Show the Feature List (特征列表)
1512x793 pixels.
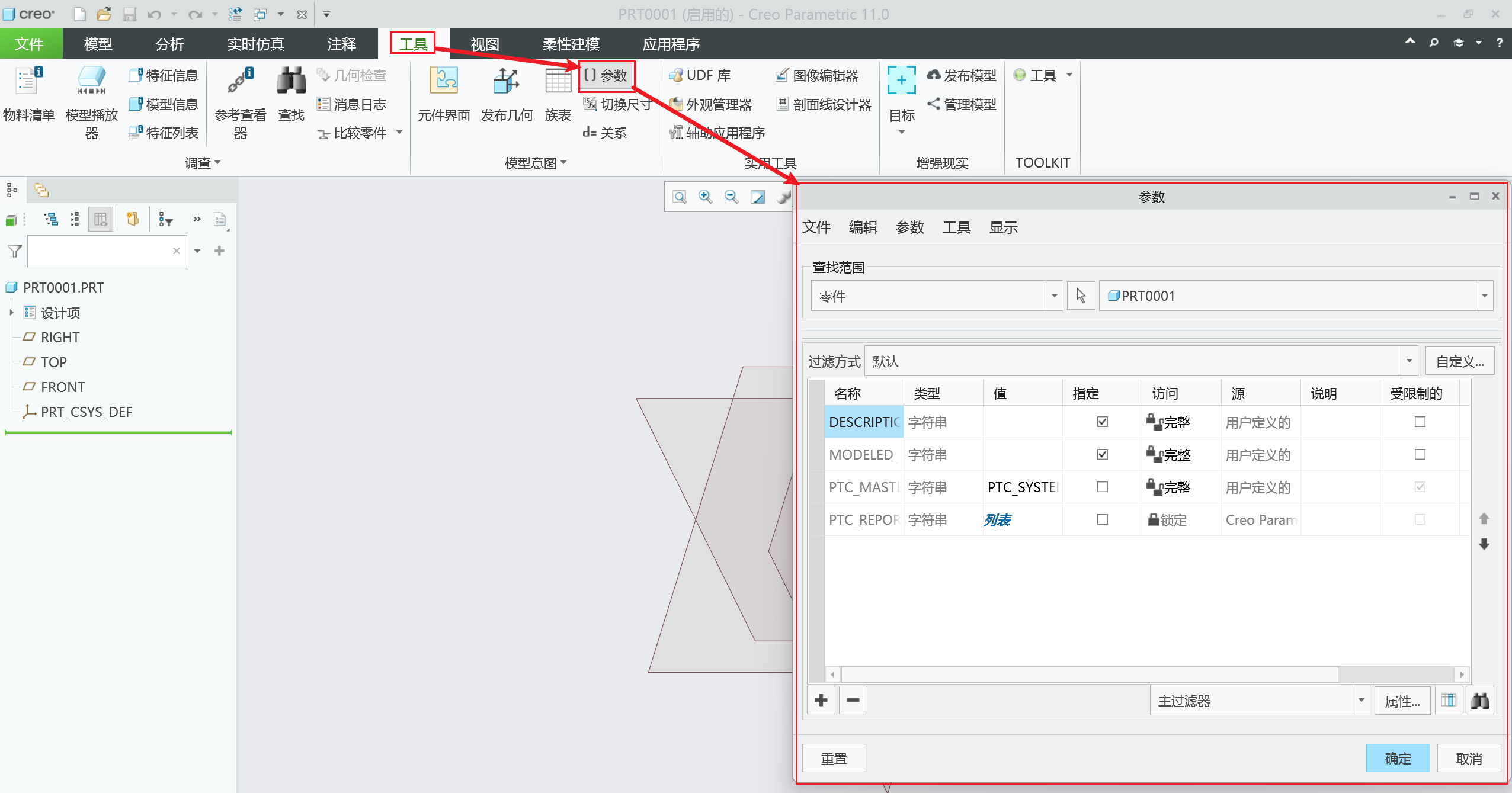click(x=164, y=133)
